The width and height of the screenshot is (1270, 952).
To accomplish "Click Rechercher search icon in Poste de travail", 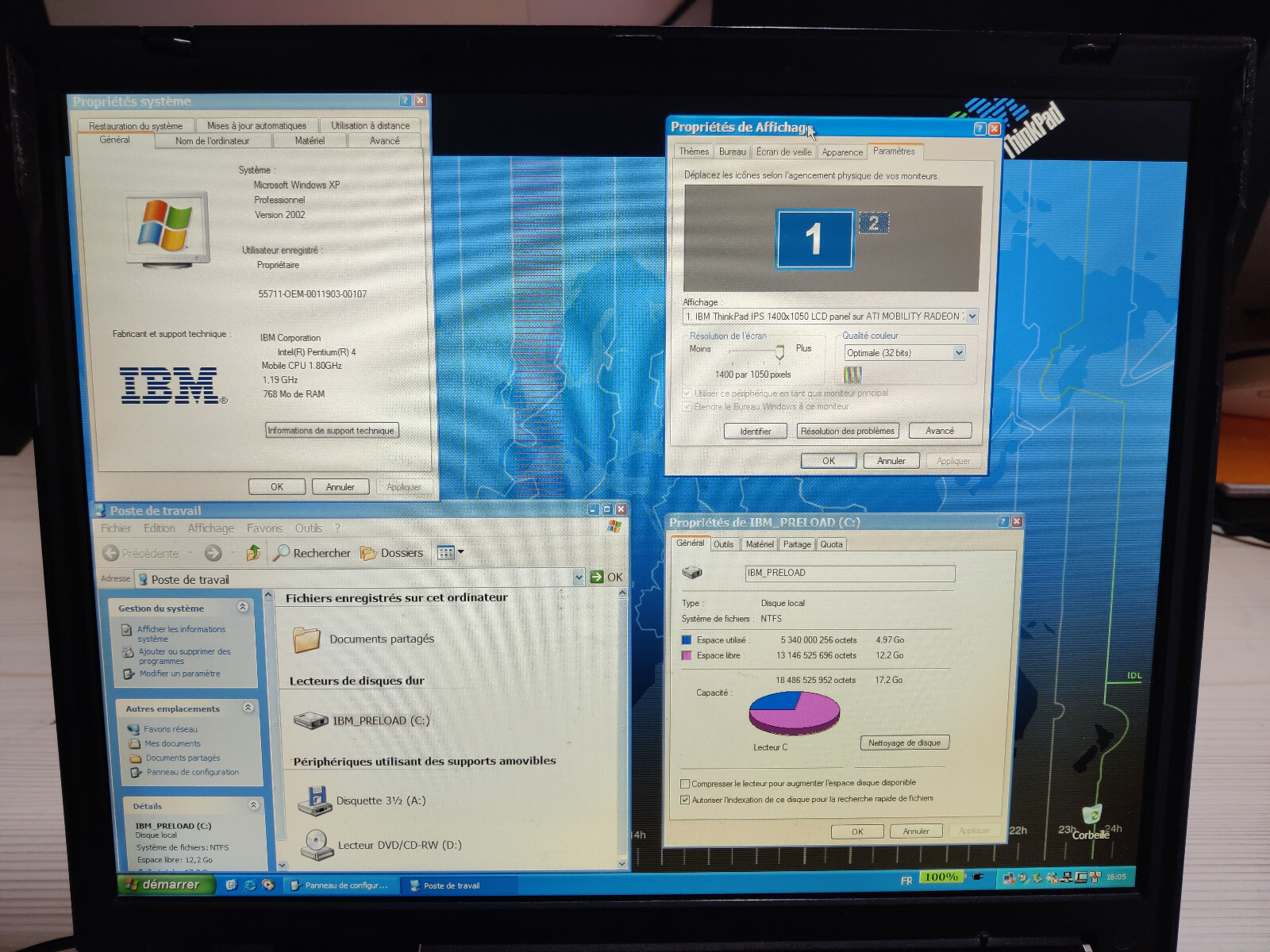I will pos(281,553).
